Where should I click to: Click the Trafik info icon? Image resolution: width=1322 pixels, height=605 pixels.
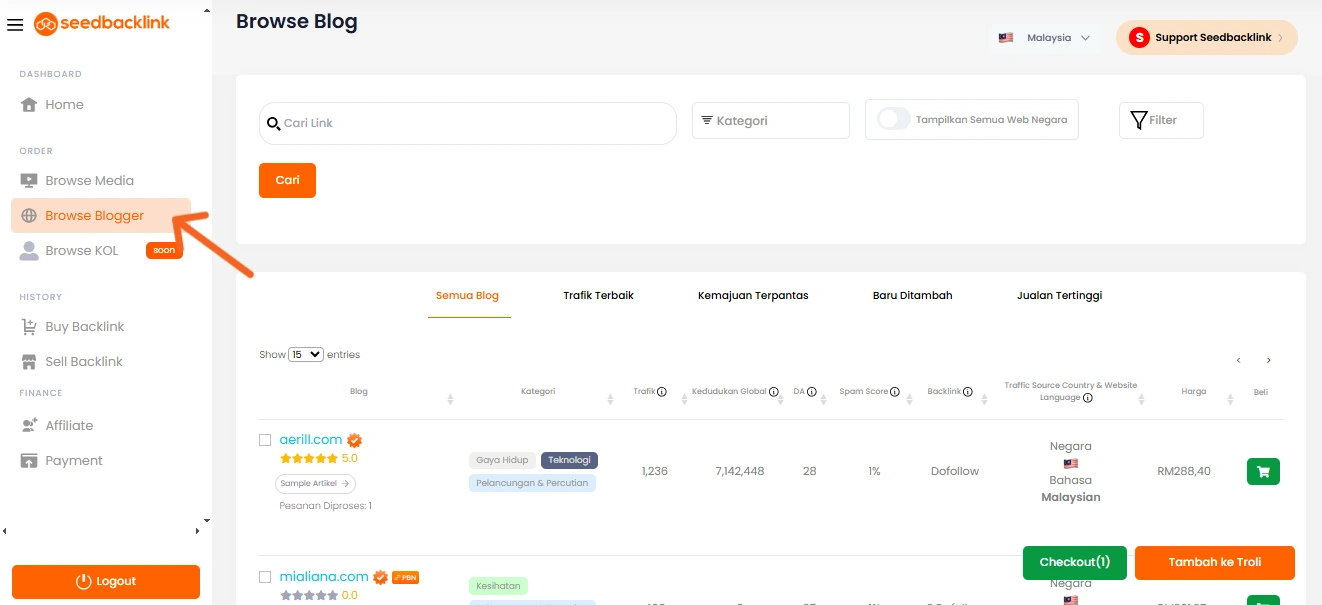[662, 392]
